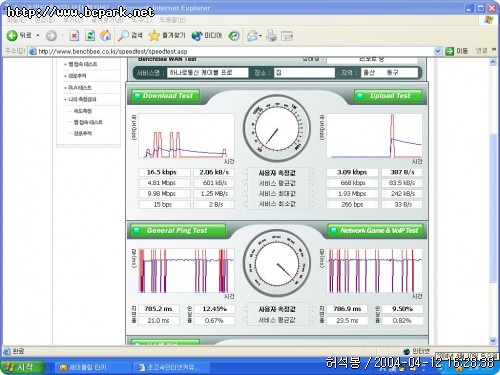The height and width of the screenshot is (375, 500).
Task: Open the Help (도움말) menu
Action: [173, 20]
